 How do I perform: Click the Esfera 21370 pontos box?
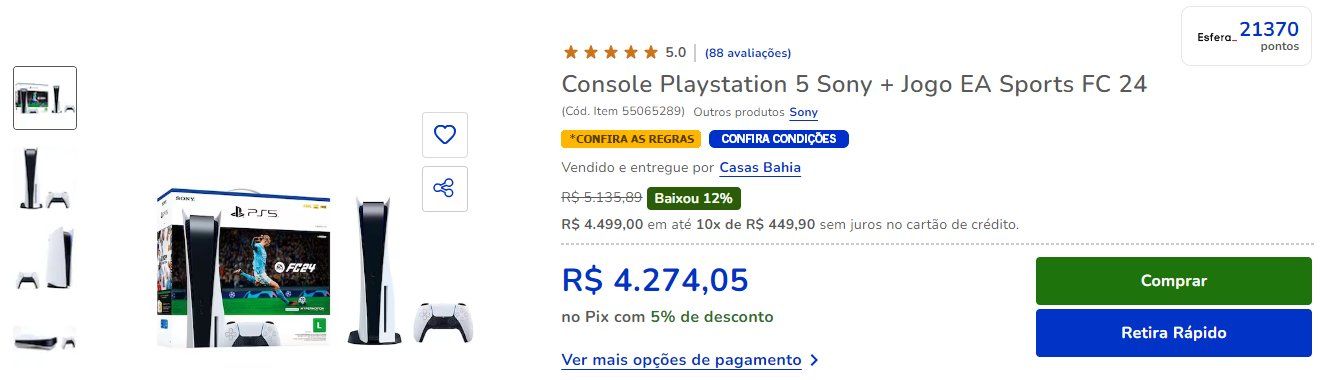pyautogui.click(x=1246, y=36)
